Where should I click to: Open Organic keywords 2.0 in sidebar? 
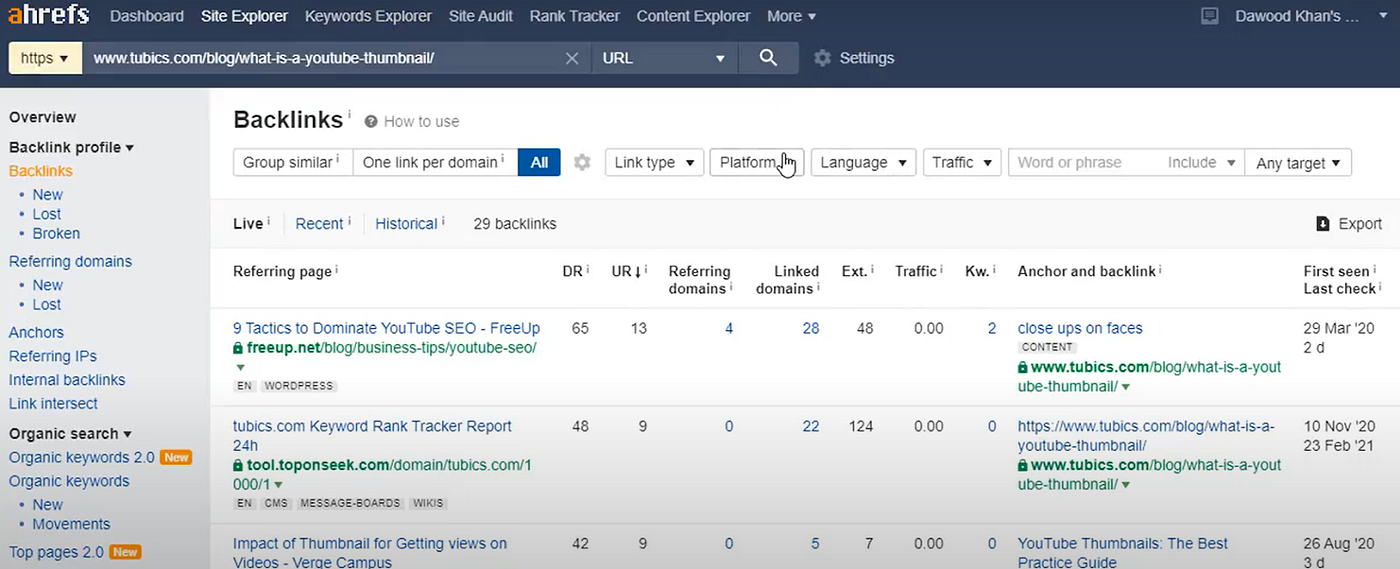coord(82,457)
